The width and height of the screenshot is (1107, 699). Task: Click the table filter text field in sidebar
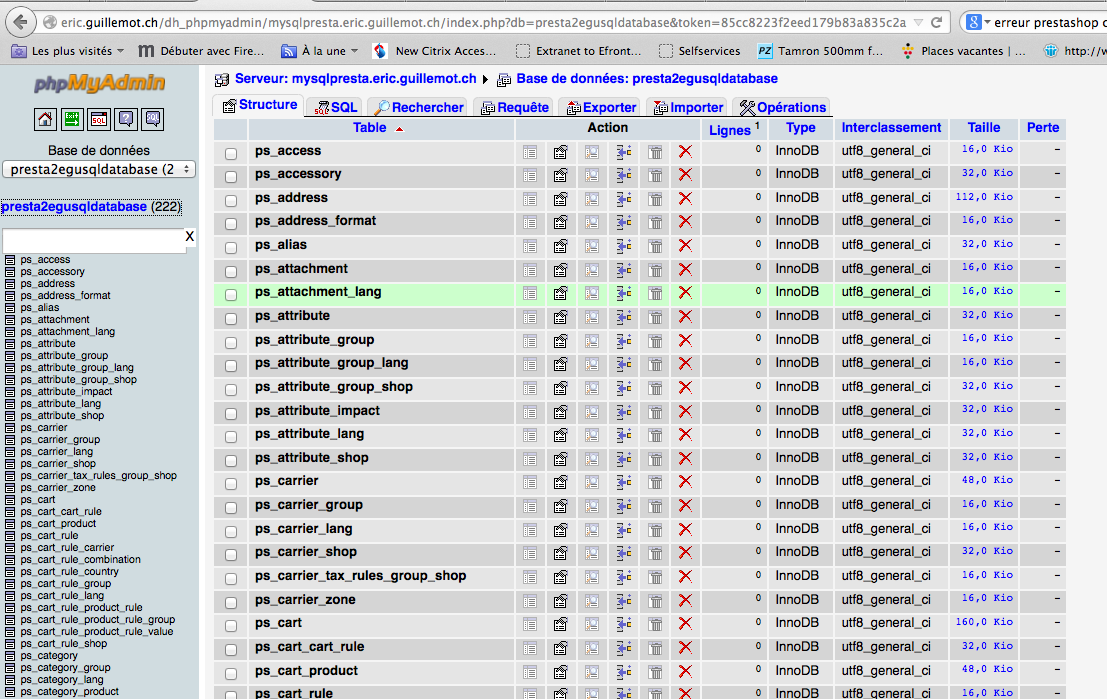click(93, 241)
